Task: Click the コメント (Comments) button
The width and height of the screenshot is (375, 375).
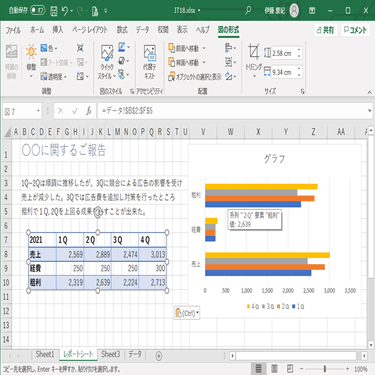Action: 355,30
